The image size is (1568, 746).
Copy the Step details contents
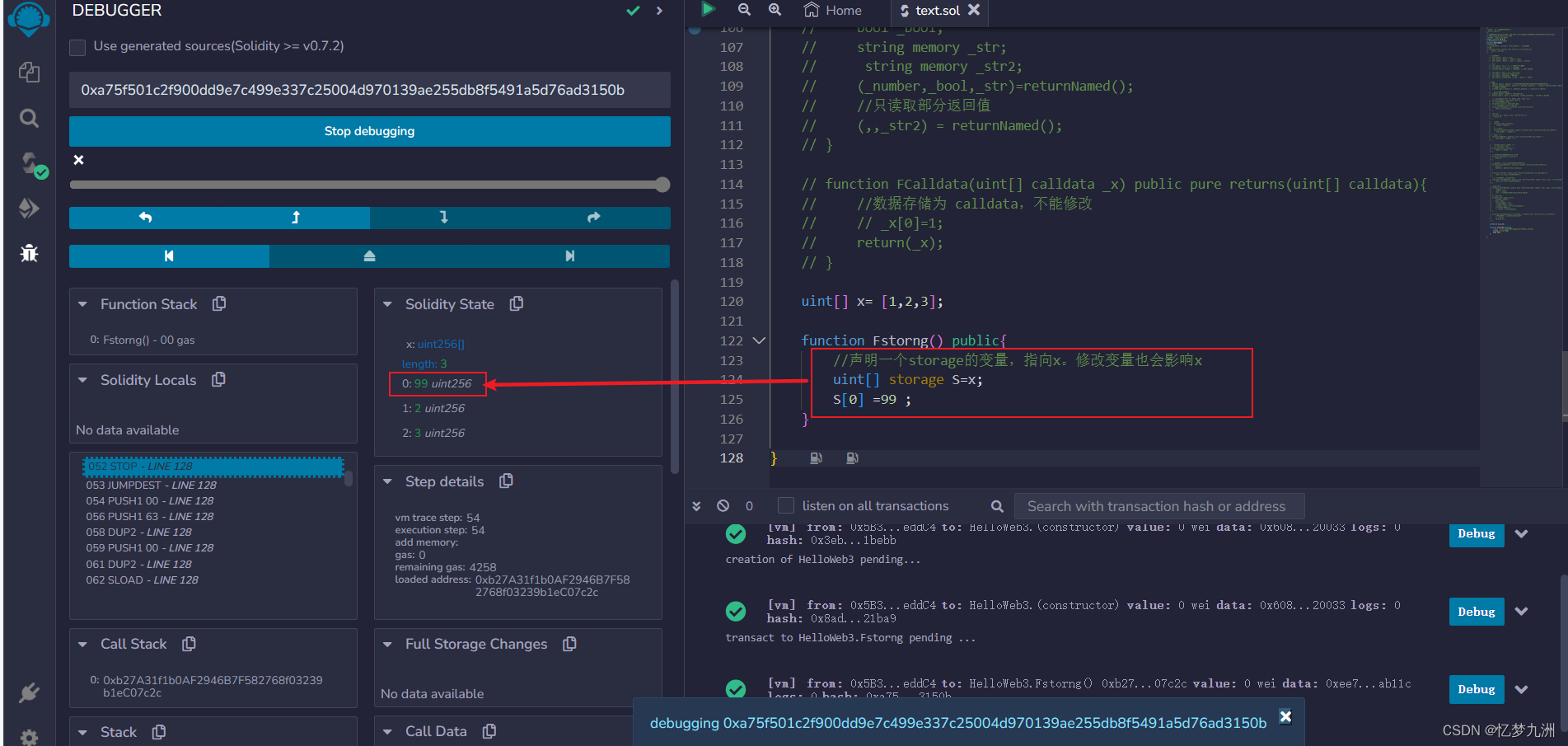[x=507, y=481]
